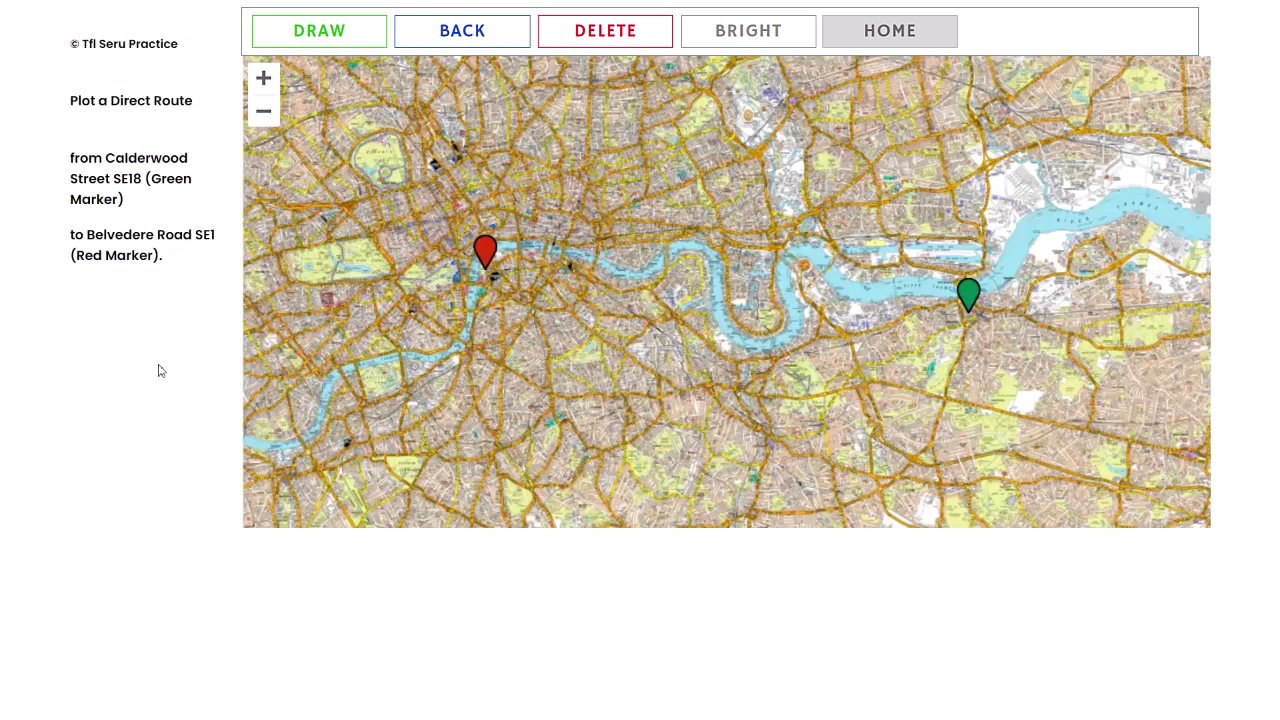Viewport: 1280px width, 720px height.
Task: Zoom out with the minus icon
Action: pos(263,111)
